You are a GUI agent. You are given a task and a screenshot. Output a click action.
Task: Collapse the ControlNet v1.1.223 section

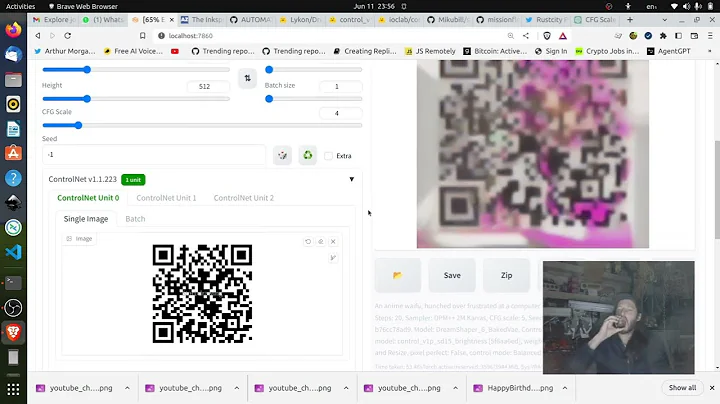coord(352,179)
